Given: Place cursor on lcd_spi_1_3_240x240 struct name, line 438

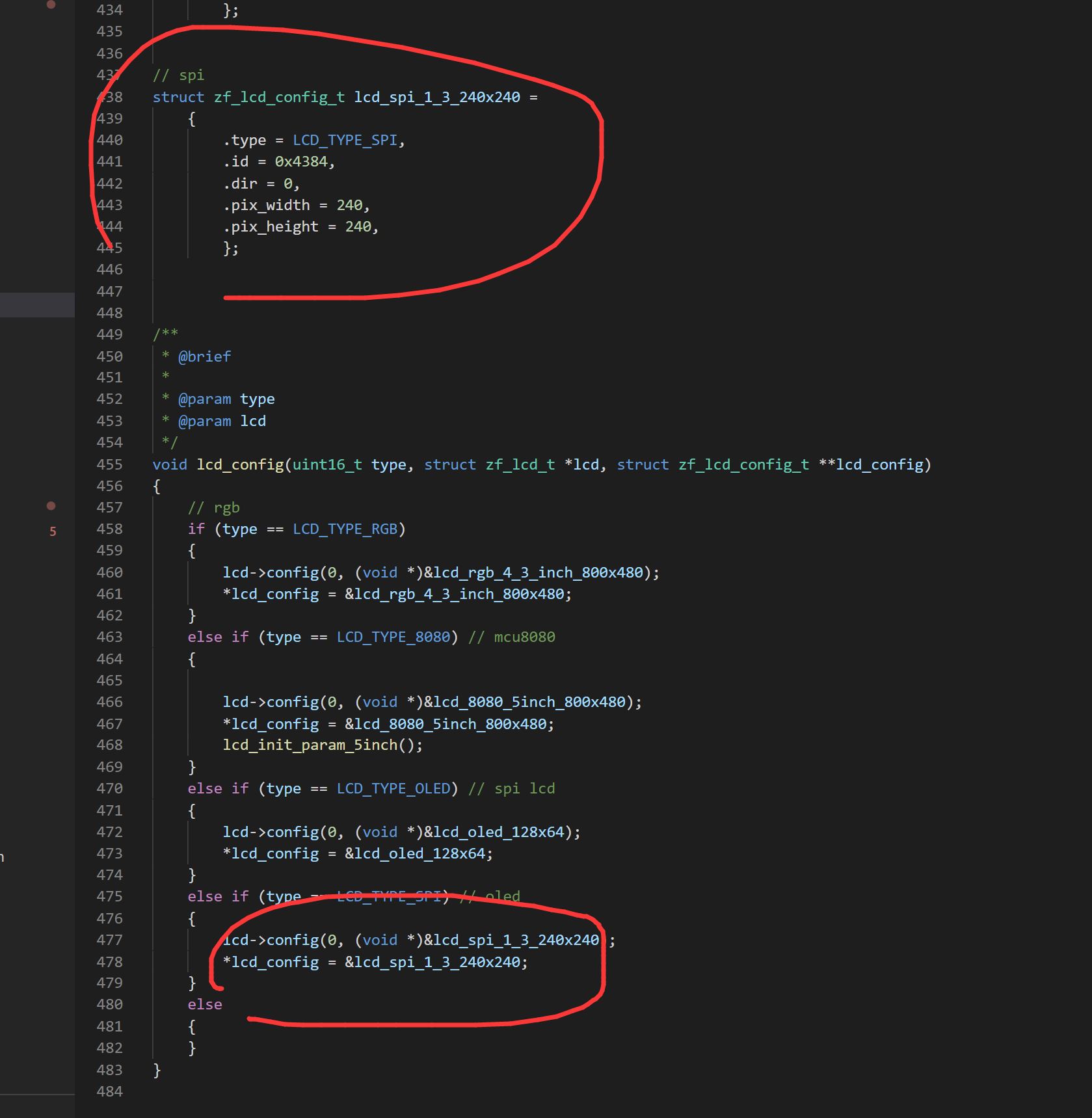Looking at the screenshot, I should [x=437, y=97].
